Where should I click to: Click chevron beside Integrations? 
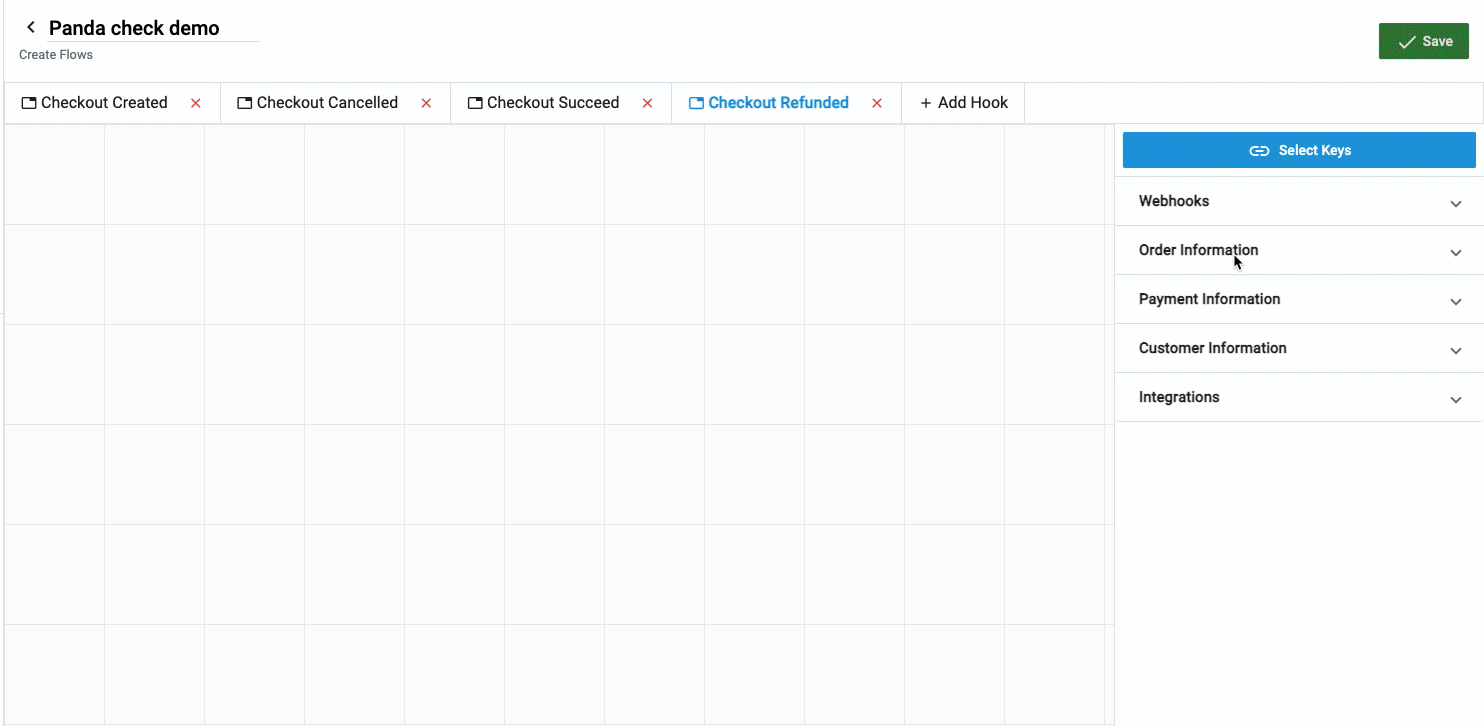pos(1456,399)
